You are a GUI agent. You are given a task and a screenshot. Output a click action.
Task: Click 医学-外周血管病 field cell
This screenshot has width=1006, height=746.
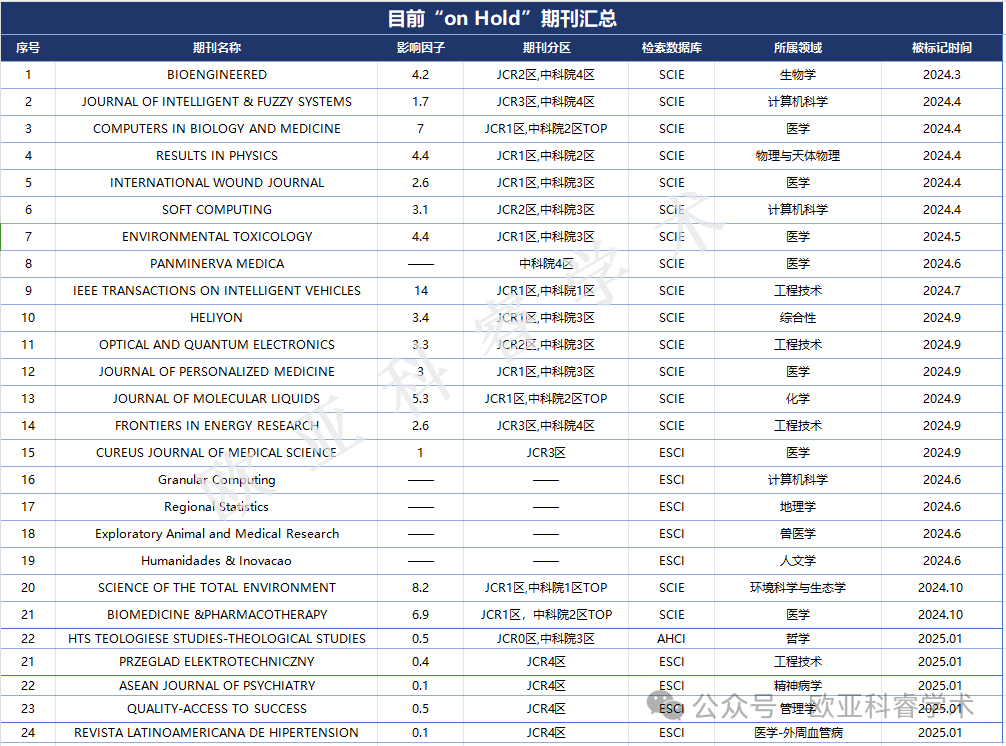click(797, 732)
